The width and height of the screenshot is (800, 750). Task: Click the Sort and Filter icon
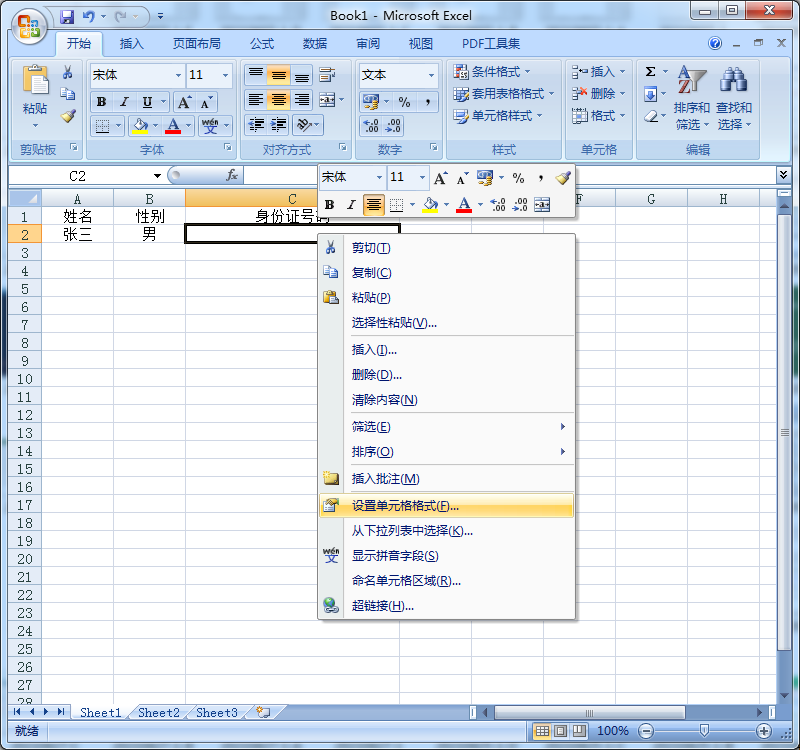(x=691, y=80)
